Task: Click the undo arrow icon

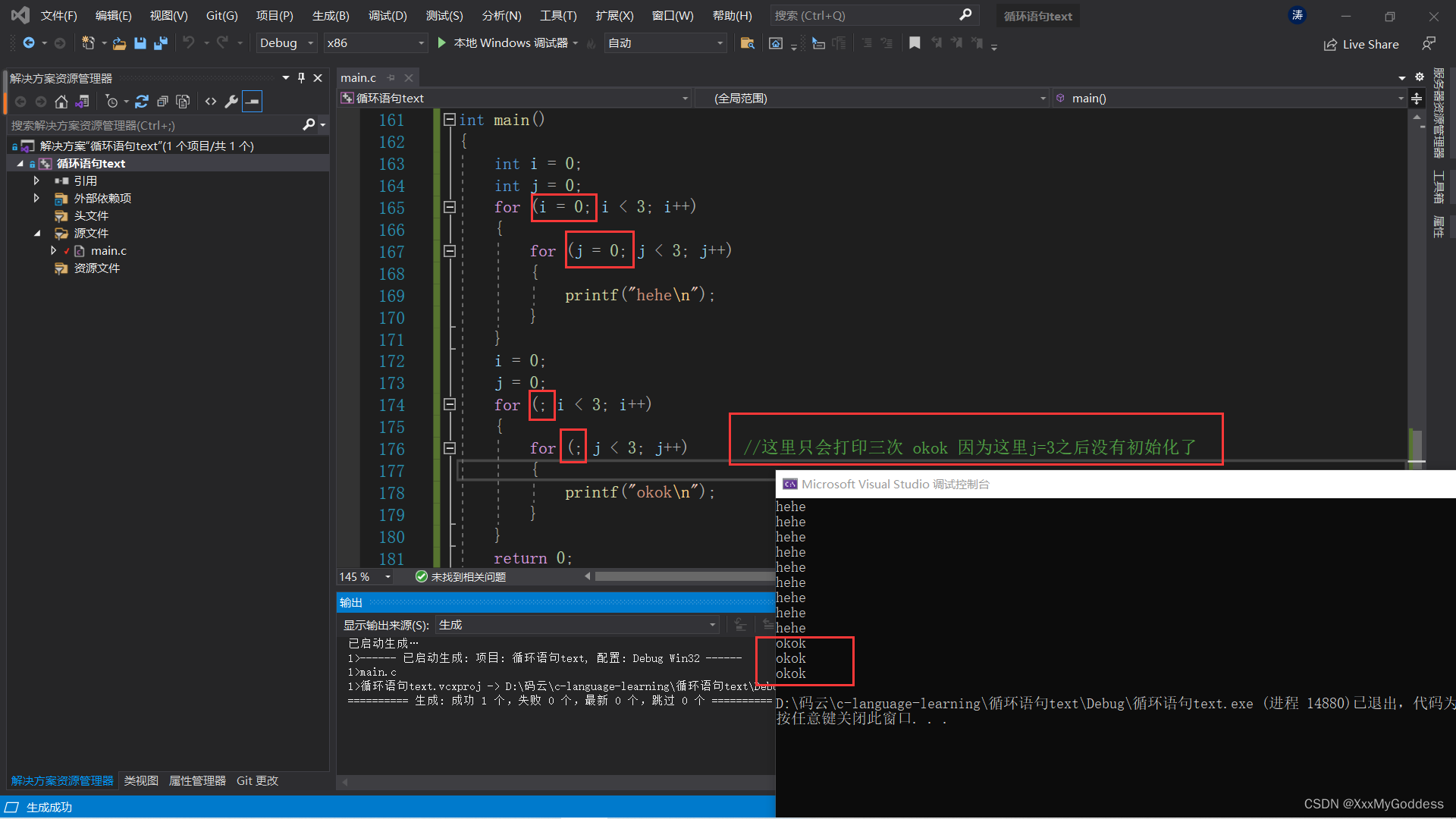Action: coord(189,43)
